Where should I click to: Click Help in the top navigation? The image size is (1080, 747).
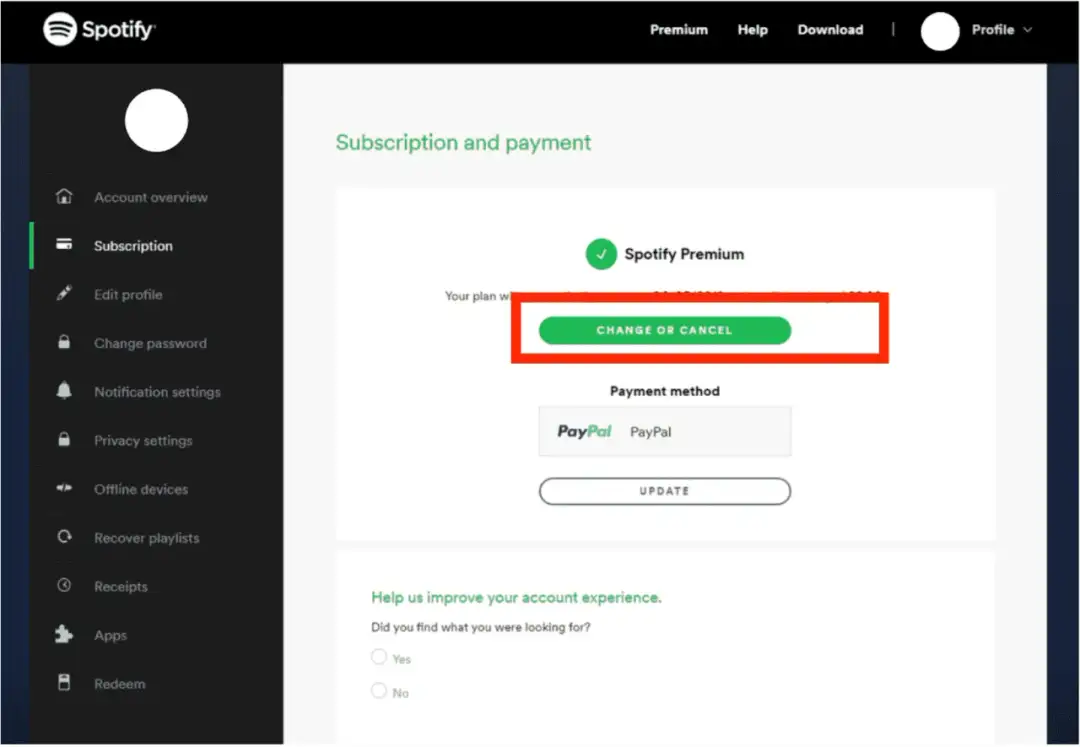752,30
